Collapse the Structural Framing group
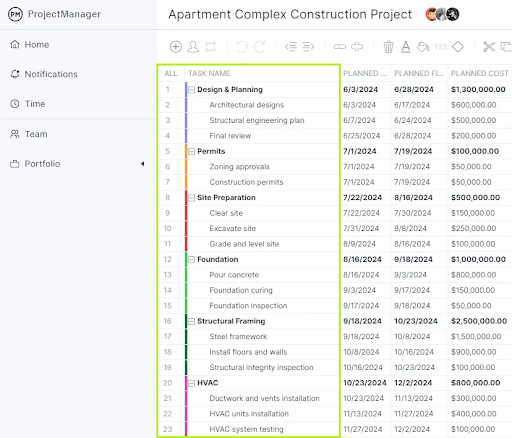The image size is (512, 438). pos(191,321)
